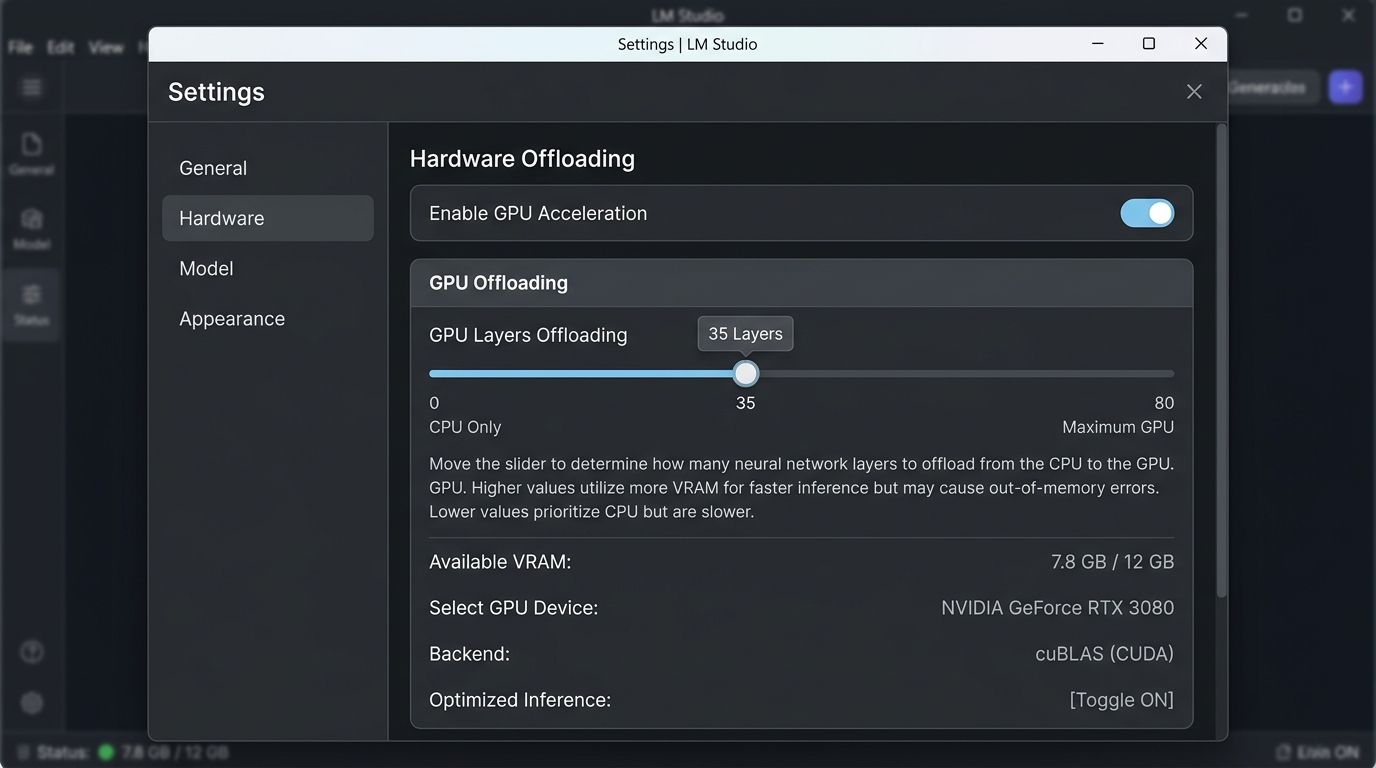Viewport: 1376px width, 768px height.
Task: Click the "7.8 GB / 12 GB" Available VRAM value
Action: [1112, 562]
